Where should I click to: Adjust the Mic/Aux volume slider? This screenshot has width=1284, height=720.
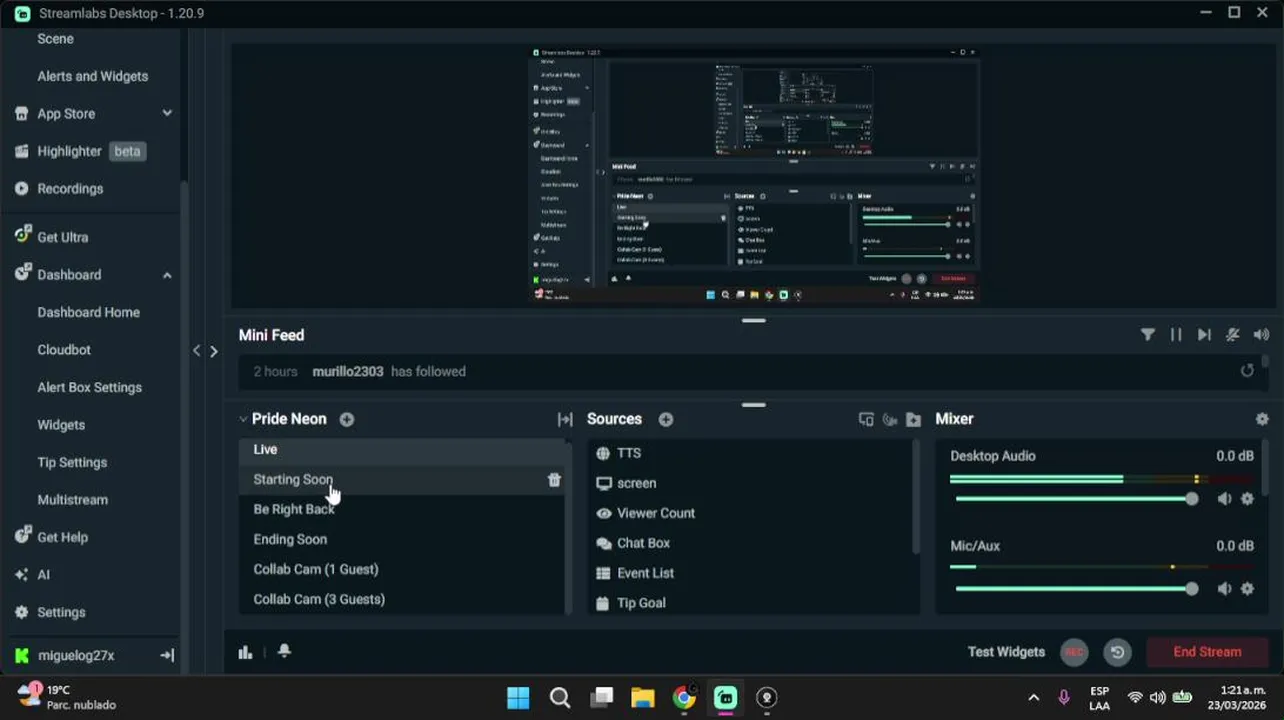[x=1074, y=589]
